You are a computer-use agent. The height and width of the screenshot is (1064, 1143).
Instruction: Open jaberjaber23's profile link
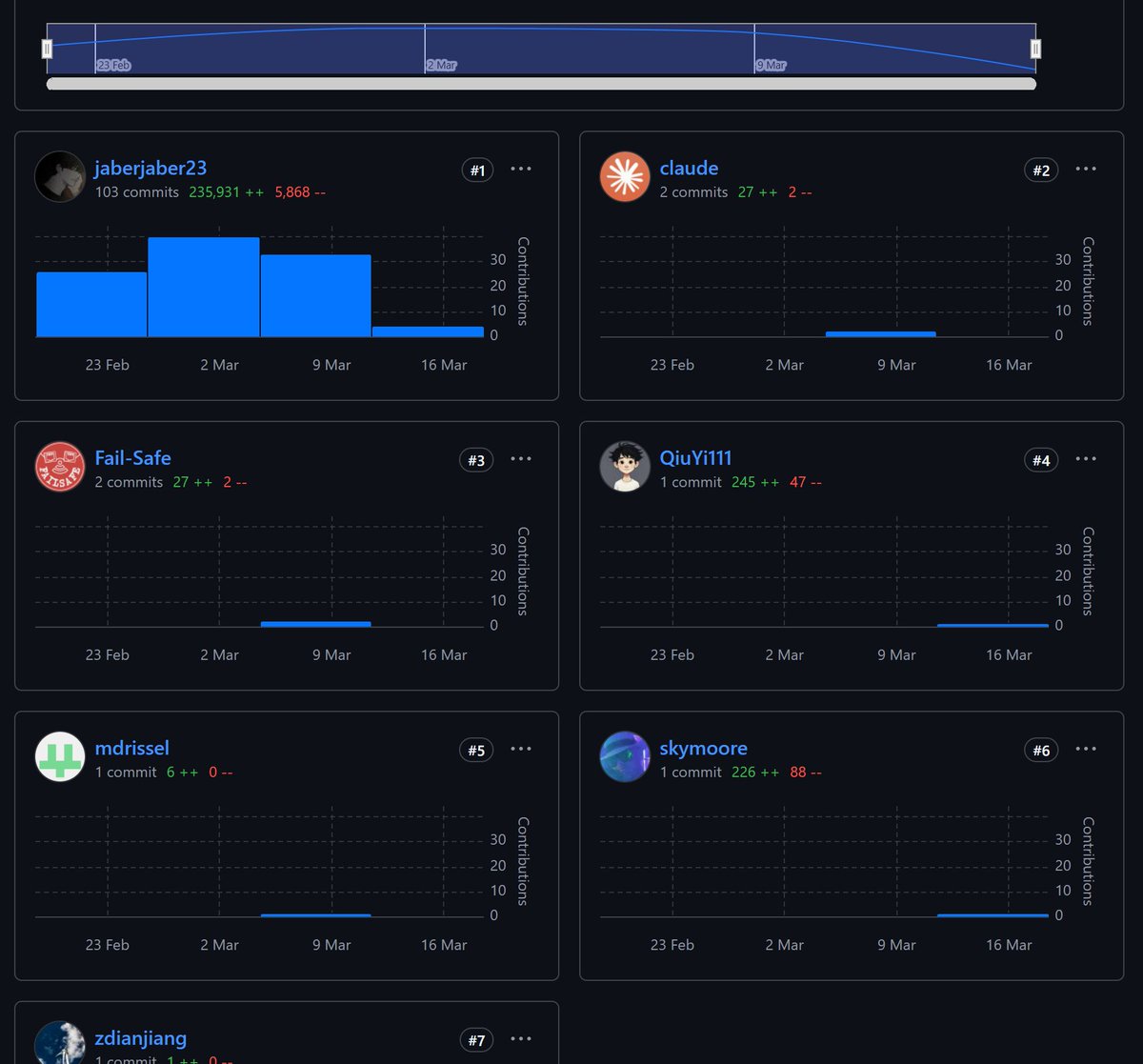[150, 168]
